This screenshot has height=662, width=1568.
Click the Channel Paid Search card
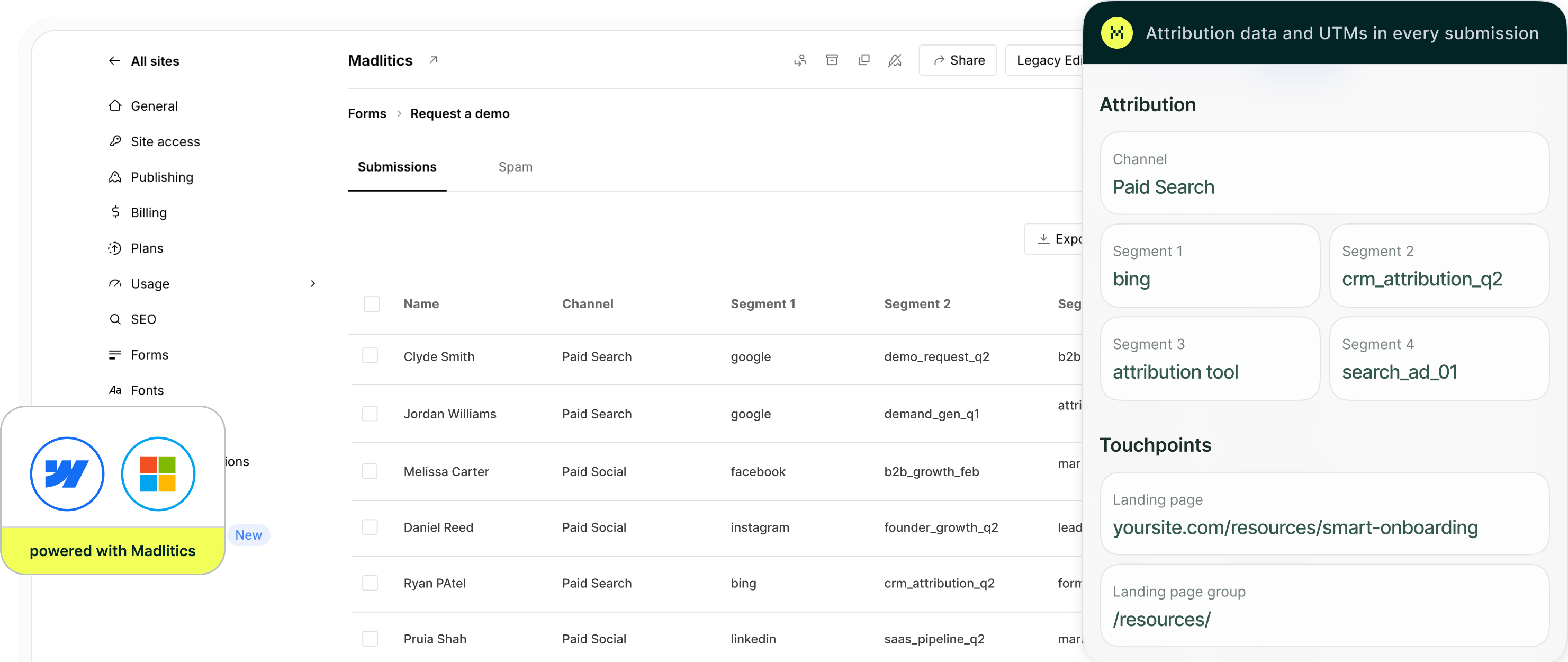[x=1324, y=173]
